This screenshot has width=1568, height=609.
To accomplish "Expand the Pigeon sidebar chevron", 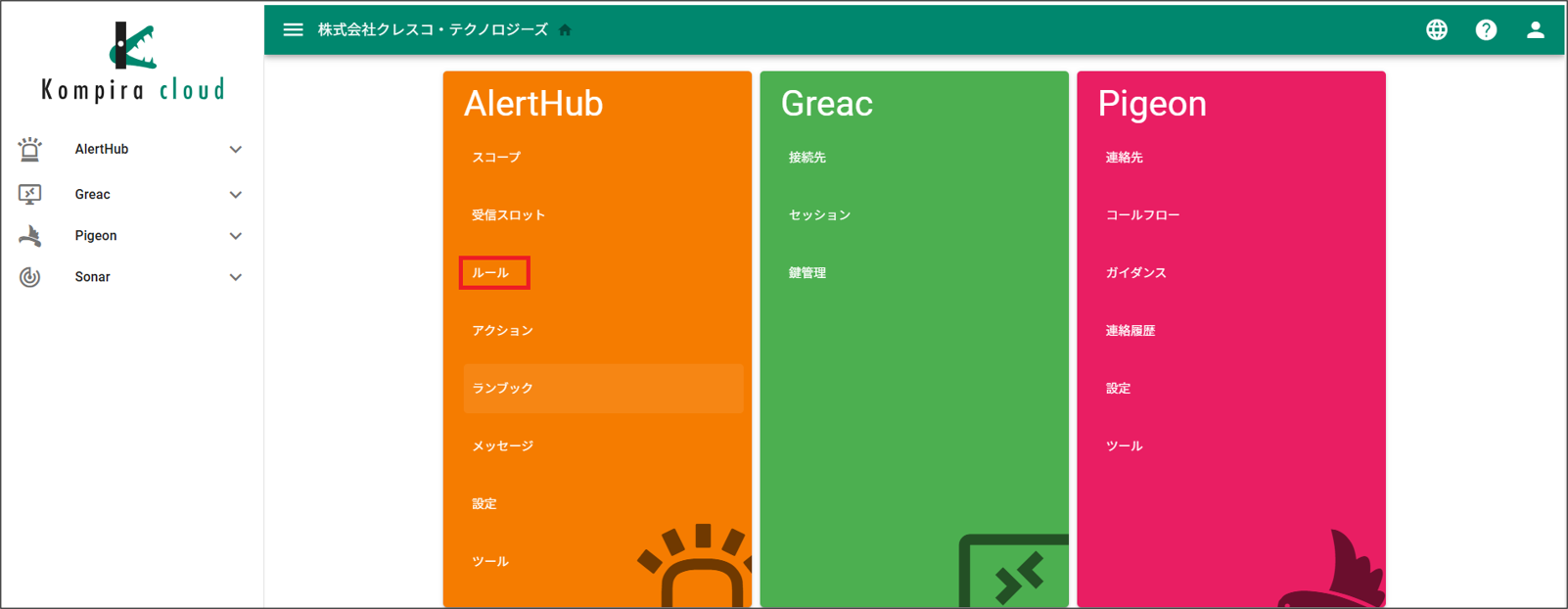I will (x=235, y=236).
